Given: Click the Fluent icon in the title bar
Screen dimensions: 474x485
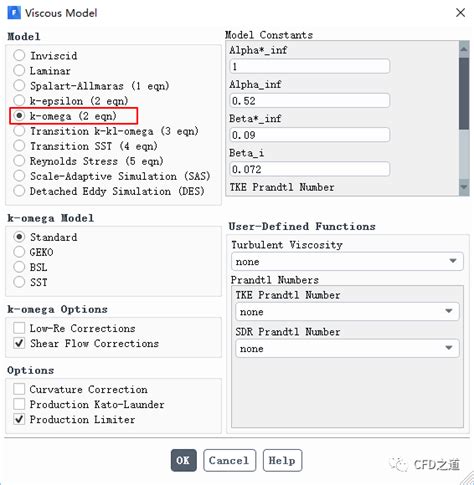Looking at the screenshot, I should click(14, 13).
